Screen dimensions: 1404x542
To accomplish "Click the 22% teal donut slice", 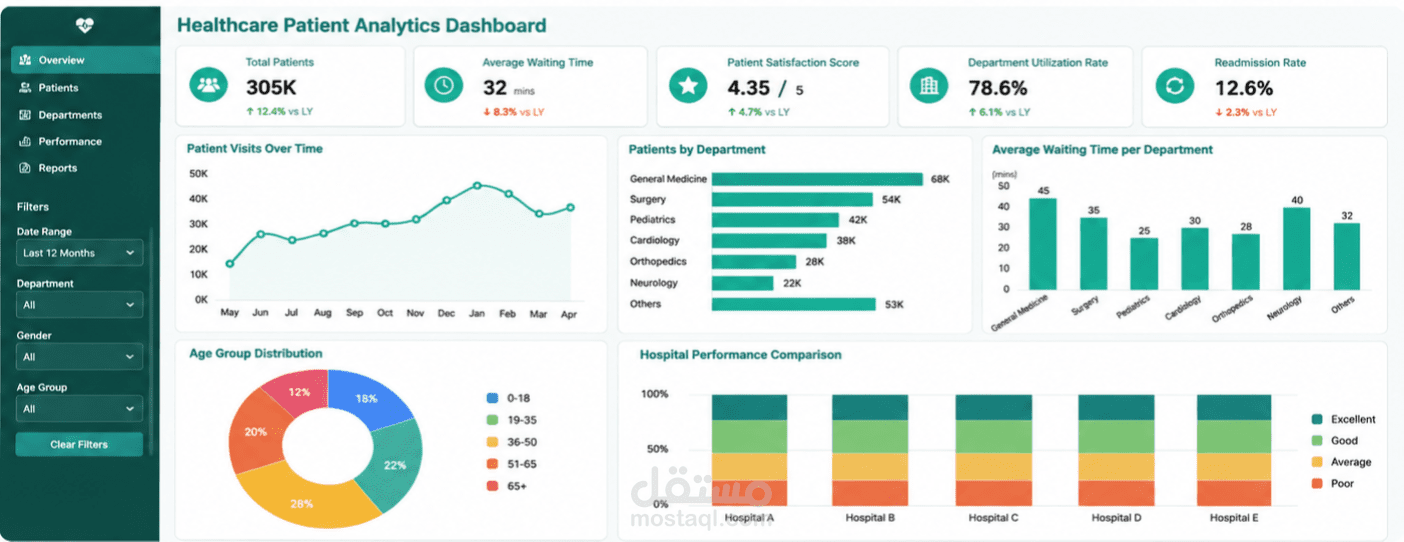I will tap(394, 466).
